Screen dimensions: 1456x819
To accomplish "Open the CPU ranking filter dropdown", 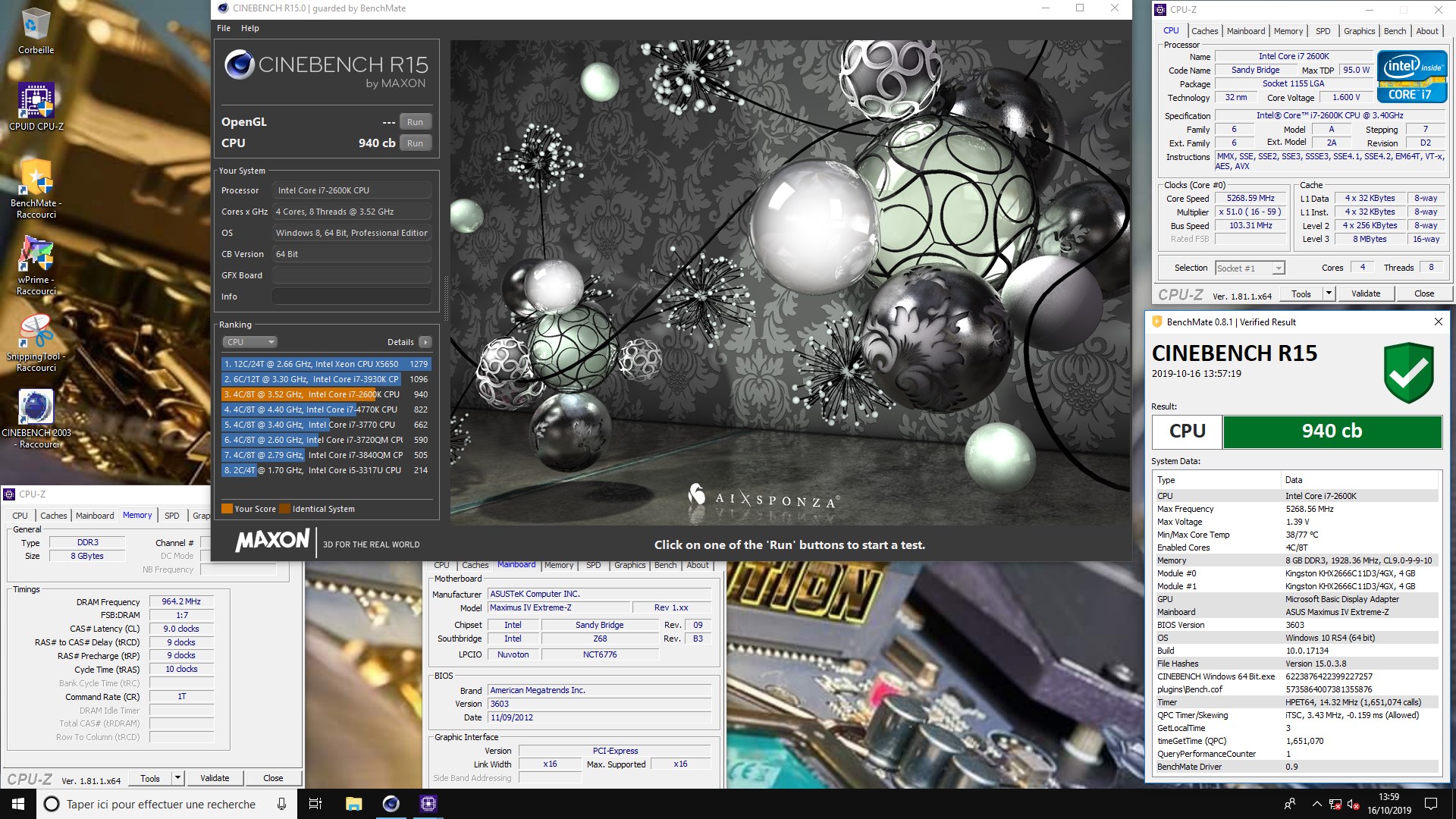I will click(x=249, y=342).
